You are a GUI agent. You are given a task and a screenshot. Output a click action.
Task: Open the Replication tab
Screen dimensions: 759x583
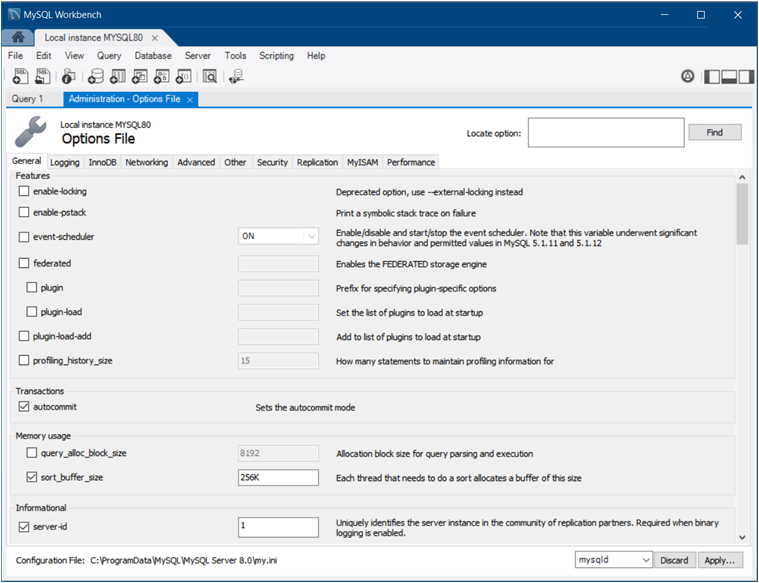coord(317,162)
